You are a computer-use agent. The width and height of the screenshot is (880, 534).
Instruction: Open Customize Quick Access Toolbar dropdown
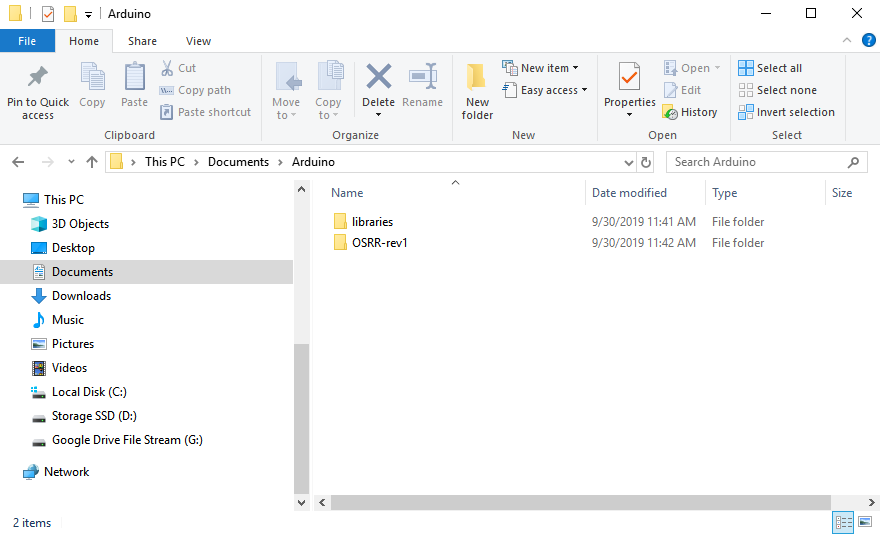coord(88,15)
